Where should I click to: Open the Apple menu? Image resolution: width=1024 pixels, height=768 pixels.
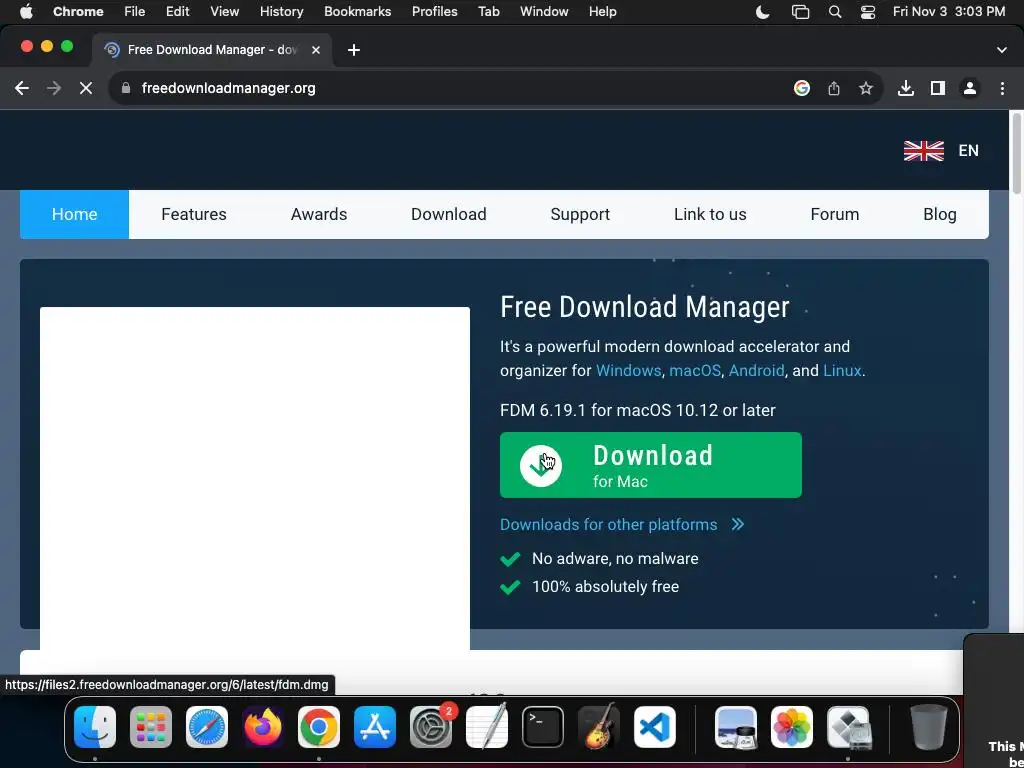[x=26, y=12]
